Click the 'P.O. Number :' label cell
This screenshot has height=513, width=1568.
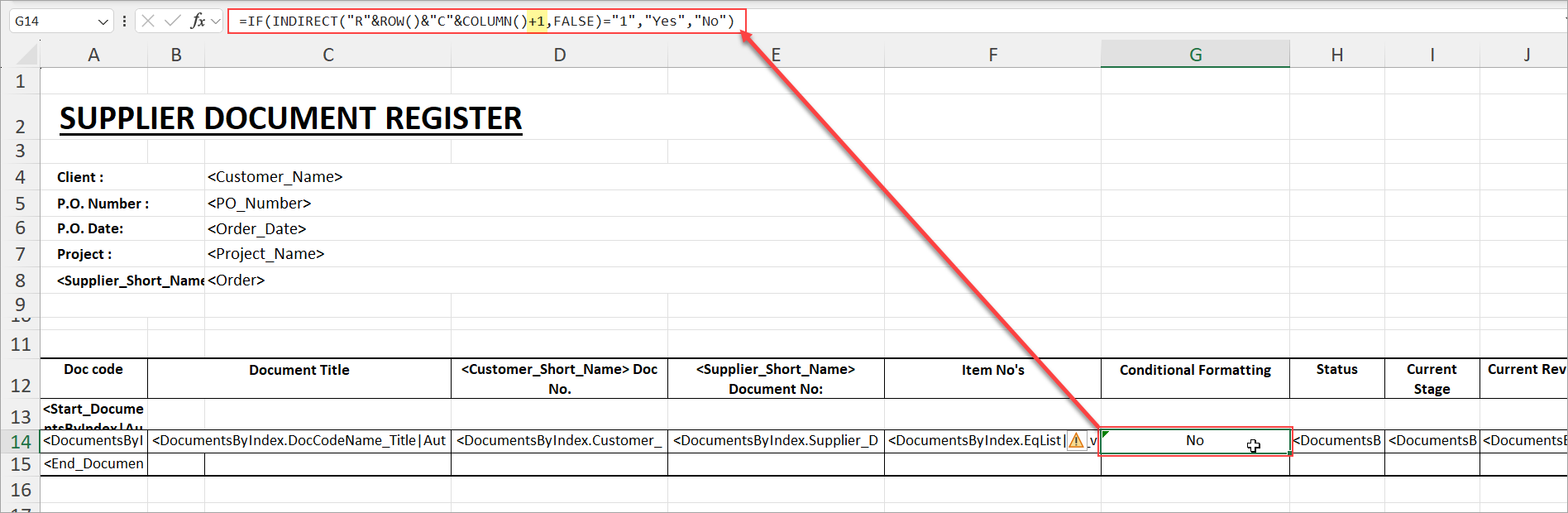pyautogui.click(x=103, y=204)
